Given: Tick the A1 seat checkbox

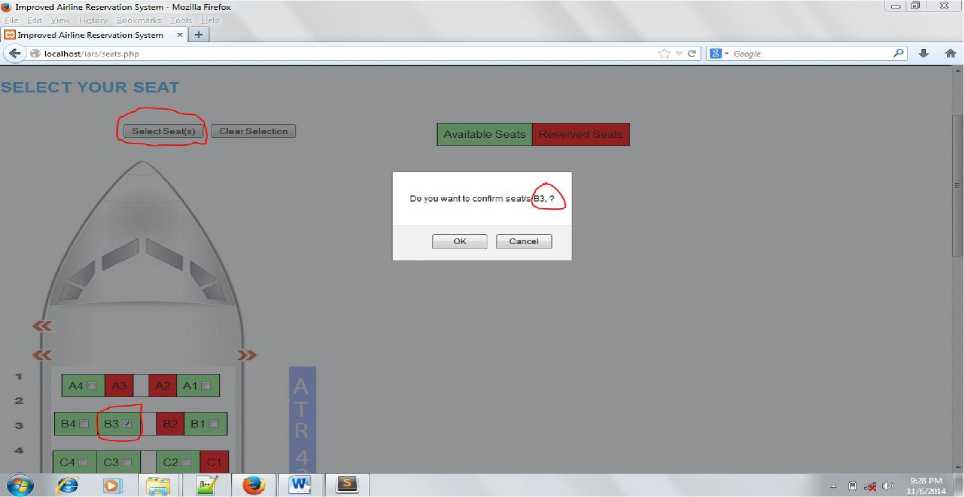Looking at the screenshot, I should click(206, 386).
